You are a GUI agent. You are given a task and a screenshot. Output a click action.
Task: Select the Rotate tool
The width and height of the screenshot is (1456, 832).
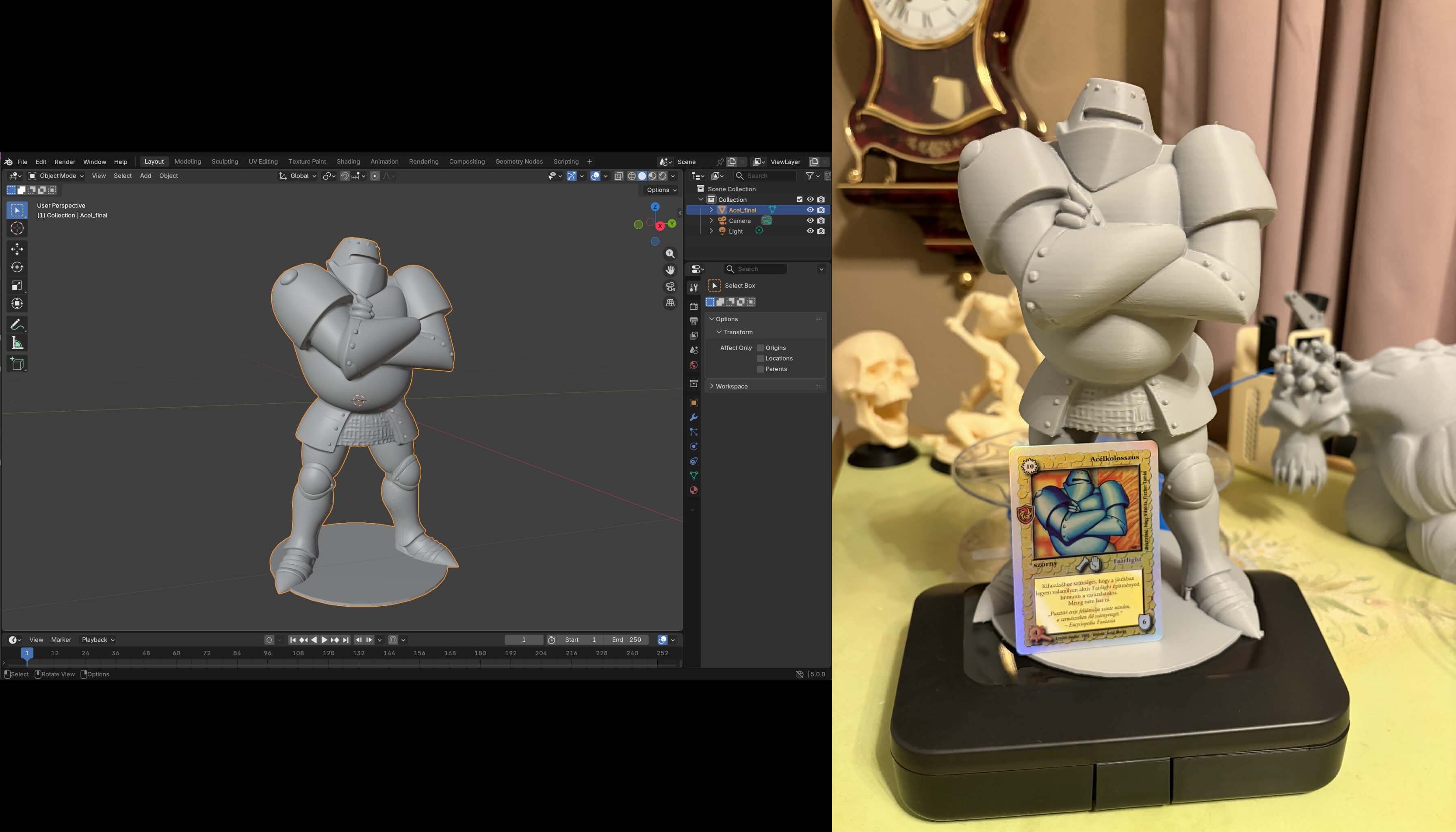coord(17,267)
